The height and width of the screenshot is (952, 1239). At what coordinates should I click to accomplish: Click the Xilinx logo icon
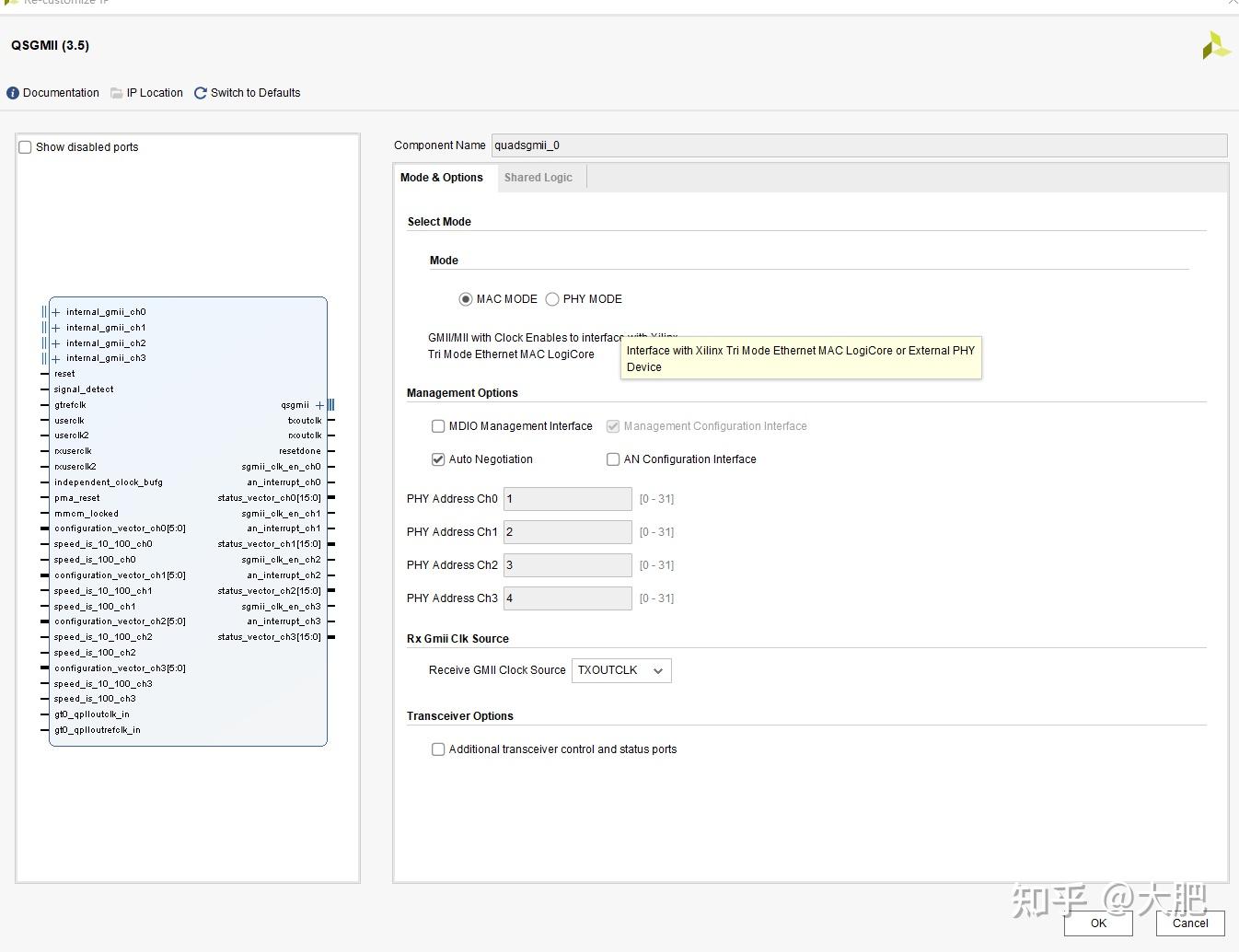1215,45
